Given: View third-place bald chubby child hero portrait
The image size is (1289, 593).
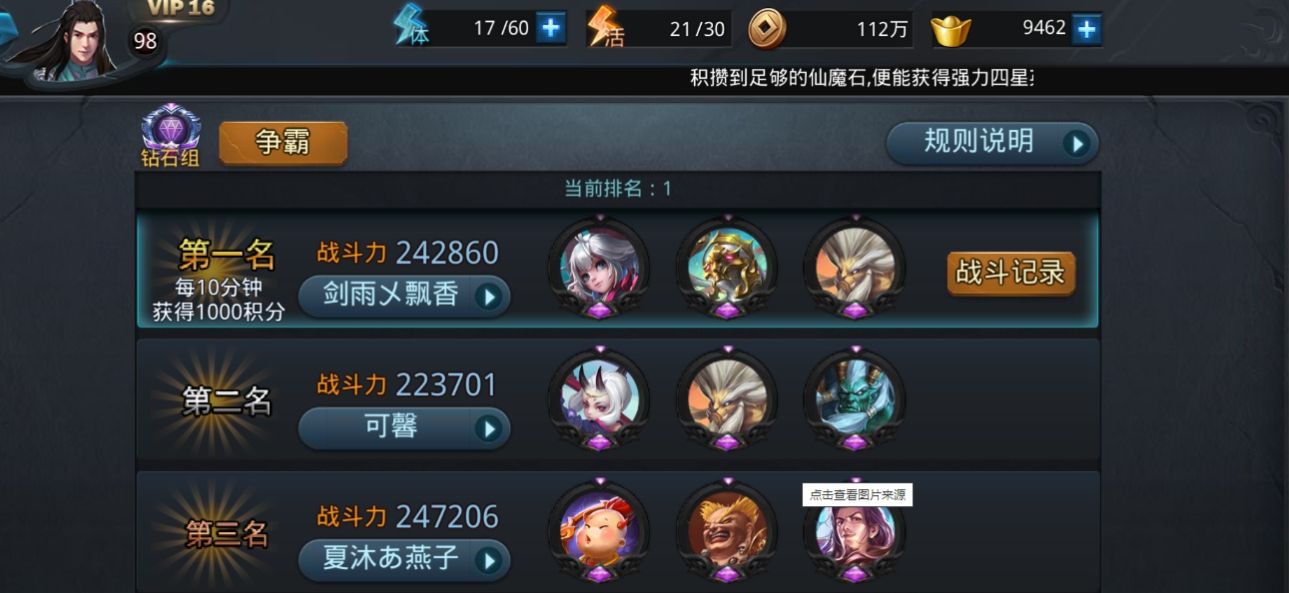Looking at the screenshot, I should point(599,531).
